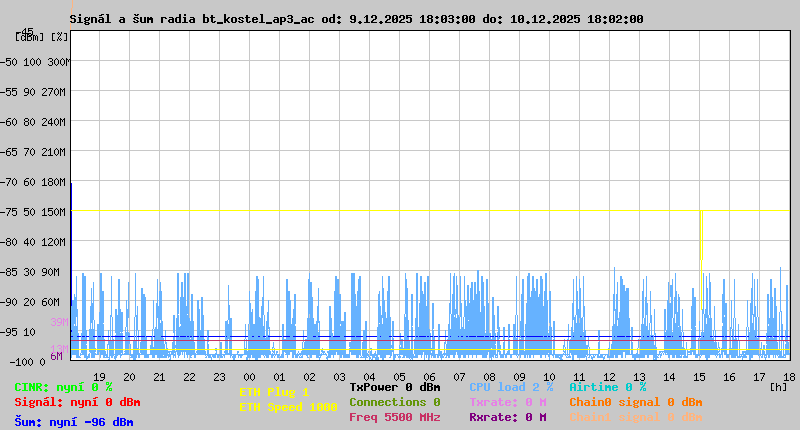This screenshot has height=430, width=800.
Task: Select the Txrate legend entry
Action: click(507, 402)
